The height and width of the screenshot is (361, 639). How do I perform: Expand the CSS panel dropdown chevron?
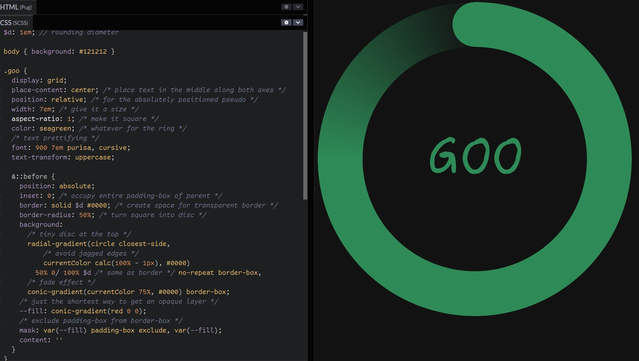tap(298, 22)
